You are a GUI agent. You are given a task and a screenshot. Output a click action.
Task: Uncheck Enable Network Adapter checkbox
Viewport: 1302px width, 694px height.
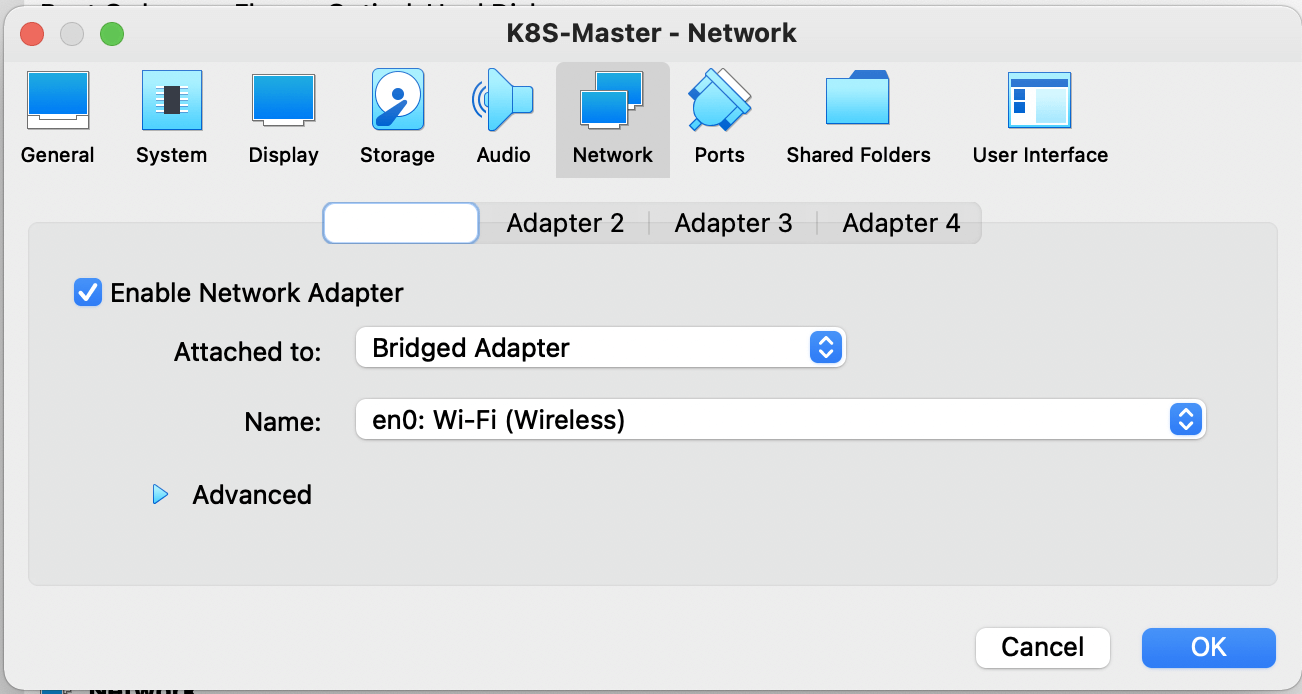tap(88, 293)
